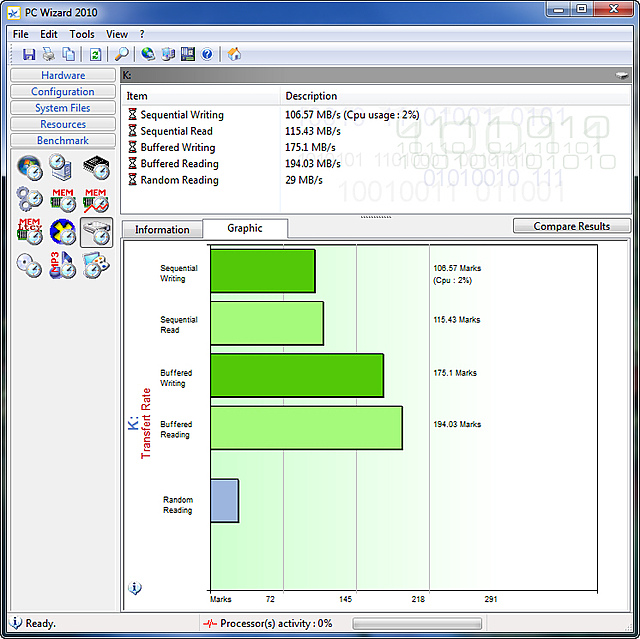Screen dimensions: 640x639
Task: Select the computer tower benchmark icon
Action: point(62,167)
